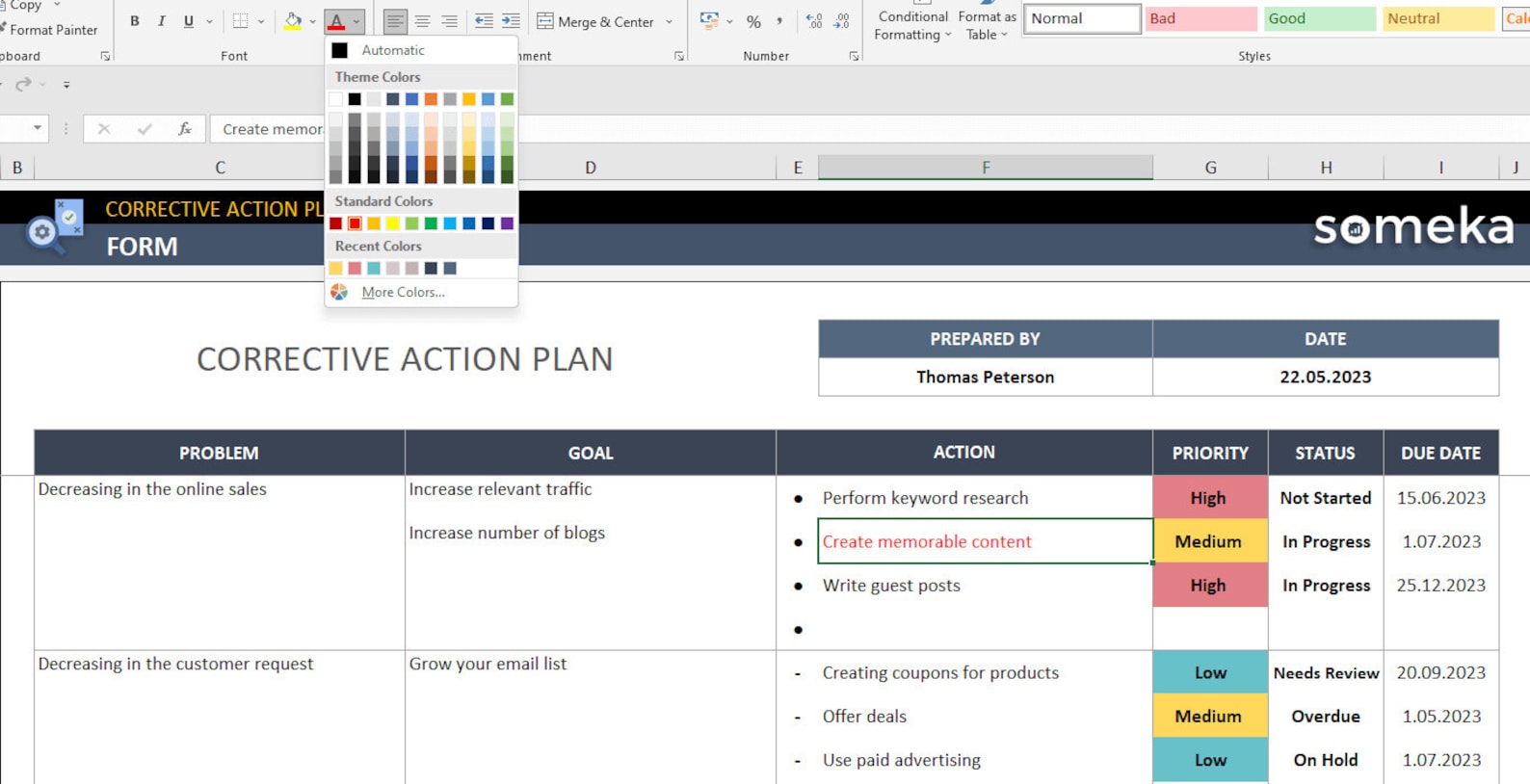The width and height of the screenshot is (1530, 784).
Task: Click the Redo arrow
Action: coord(24,85)
